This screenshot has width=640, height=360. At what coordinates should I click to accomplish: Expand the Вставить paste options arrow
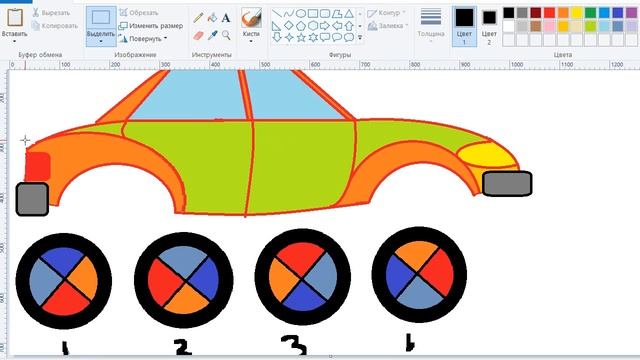coord(15,41)
